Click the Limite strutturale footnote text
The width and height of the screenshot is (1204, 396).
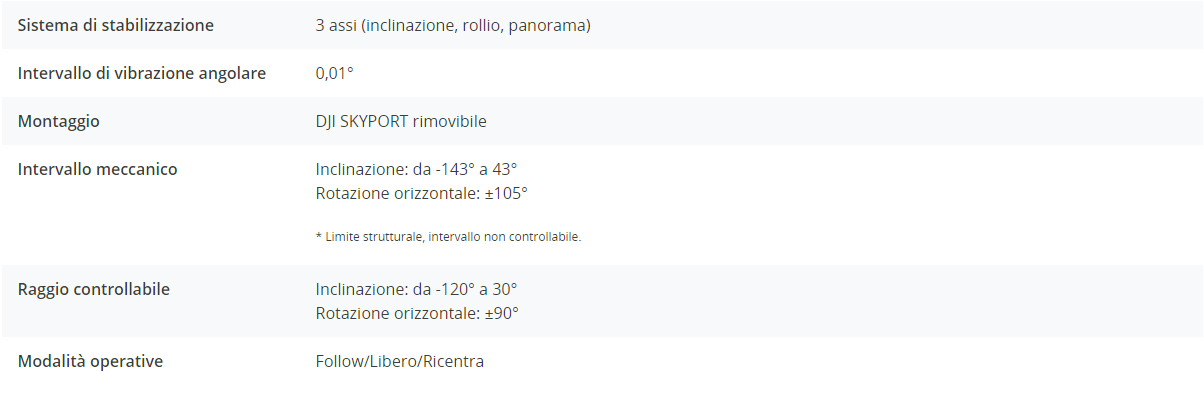pyautogui.click(x=448, y=237)
